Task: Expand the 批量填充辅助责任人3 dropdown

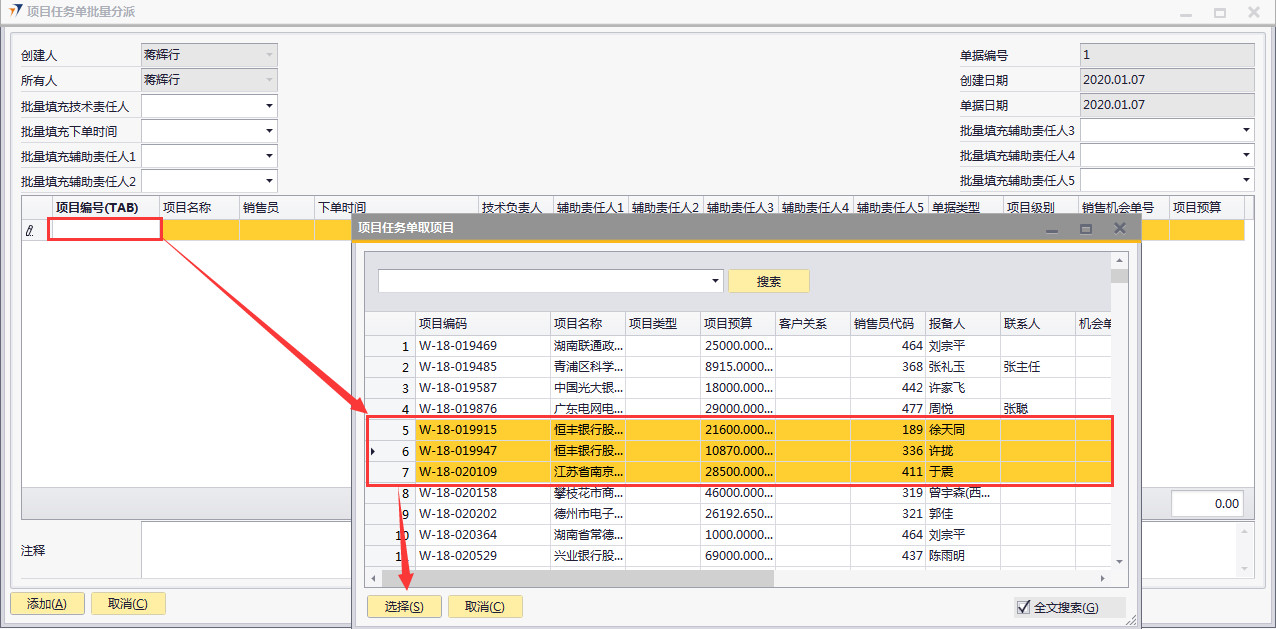Action: [x=1245, y=130]
